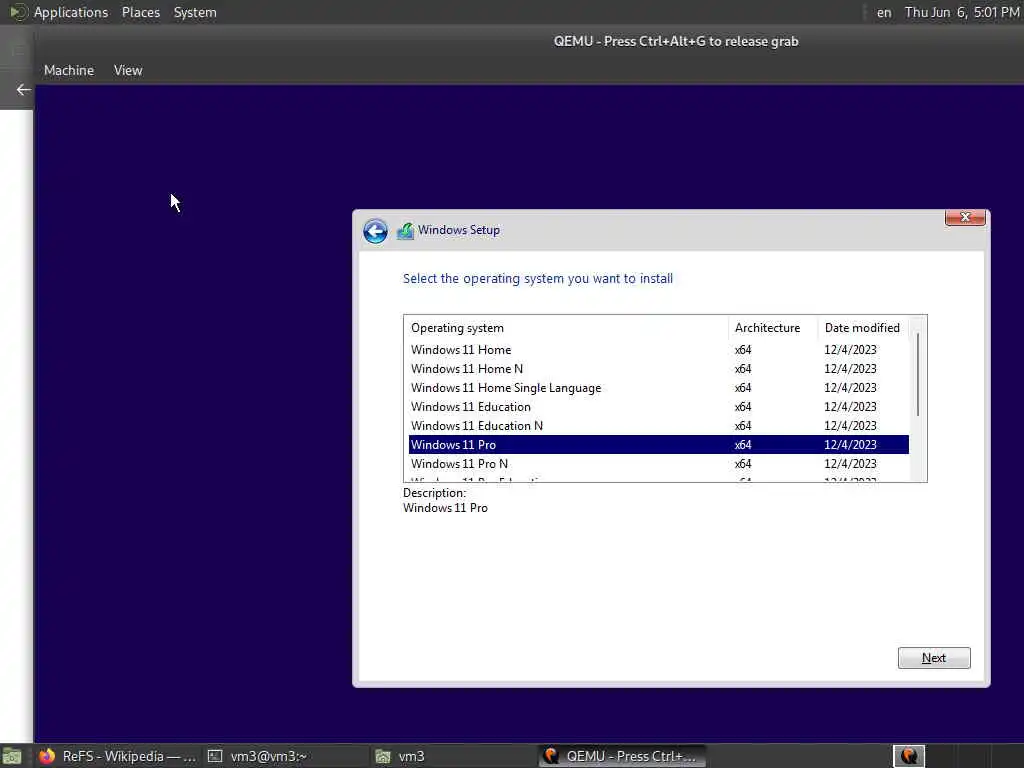This screenshot has width=1024, height=768.
Task: Click the QEMU icon in bottom tray
Action: click(908, 756)
